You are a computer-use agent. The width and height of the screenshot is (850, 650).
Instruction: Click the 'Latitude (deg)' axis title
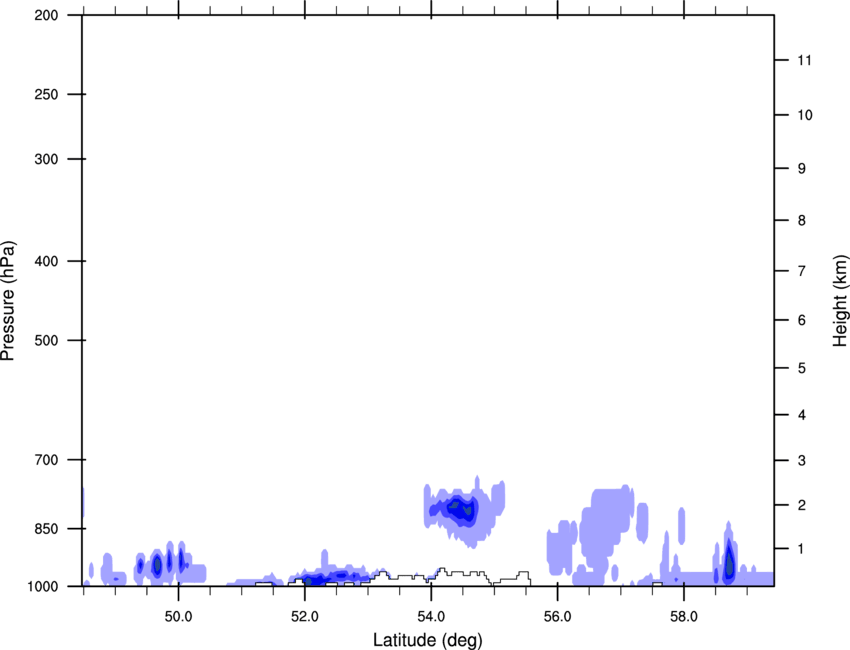pos(427,640)
